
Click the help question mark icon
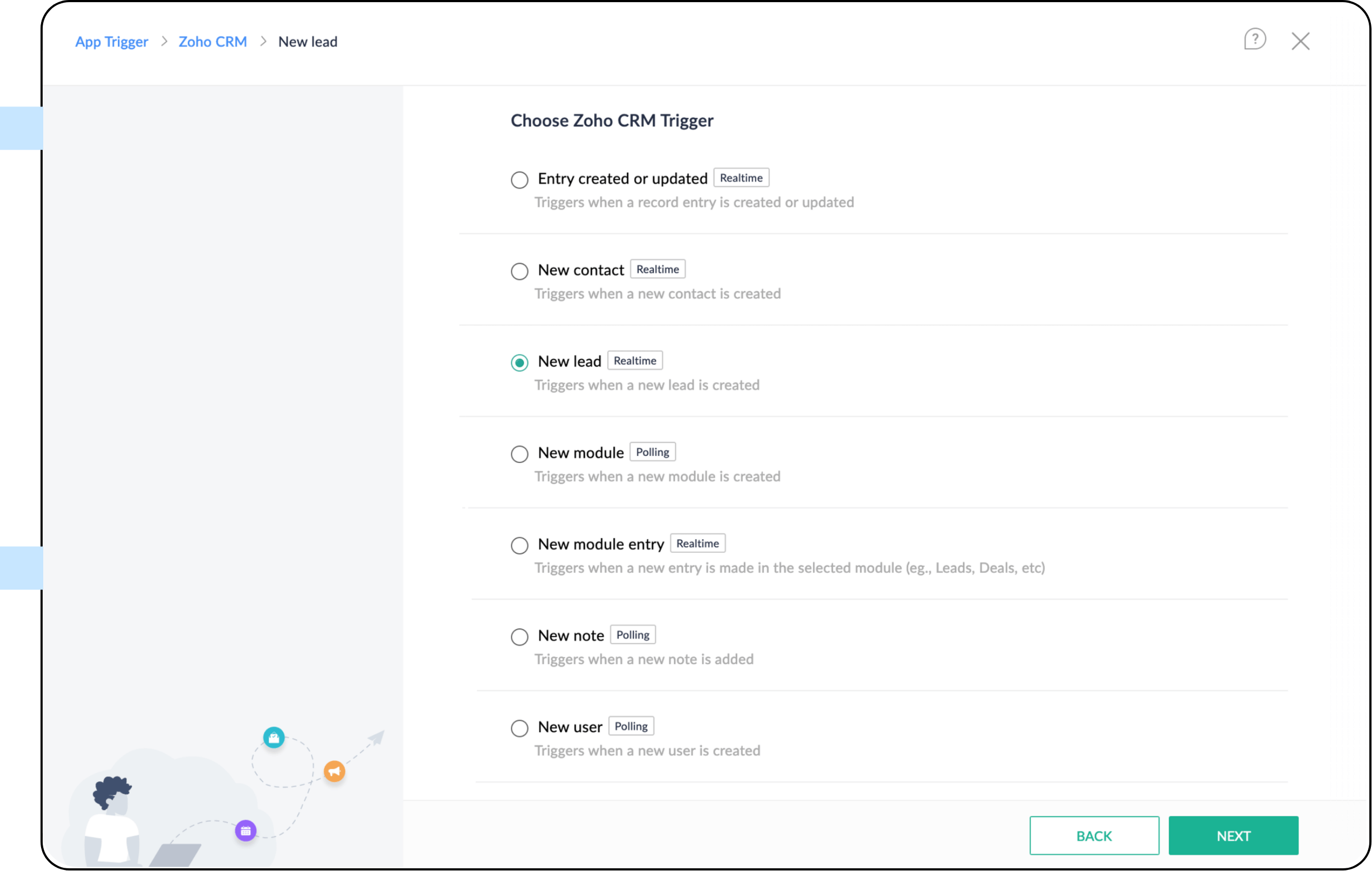(x=1254, y=39)
